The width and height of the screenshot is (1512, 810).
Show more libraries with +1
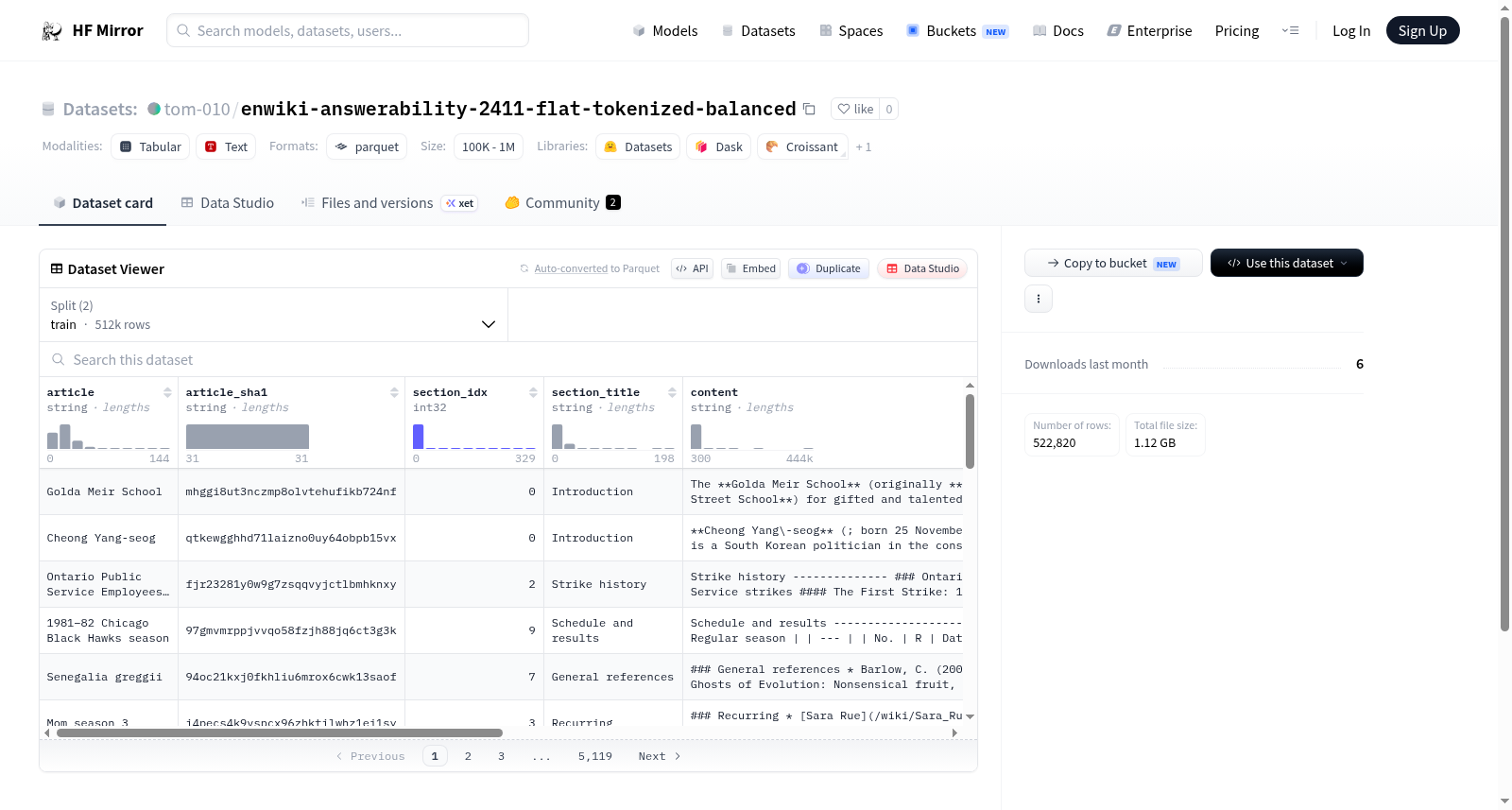coord(863,146)
